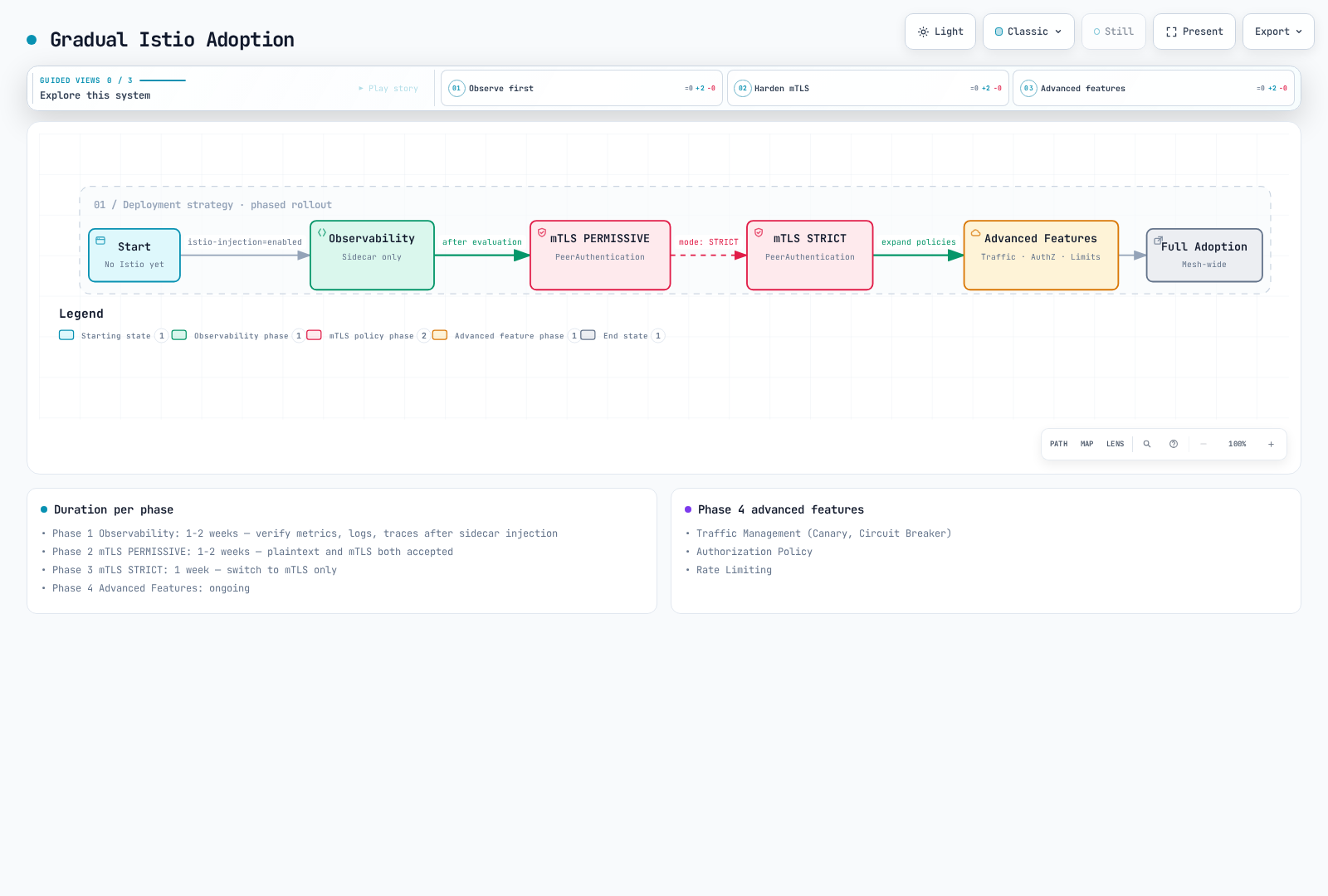Click the shield icon on mTLS PERMISSIVE node
The height and width of the screenshot is (896, 1328).
(542, 233)
